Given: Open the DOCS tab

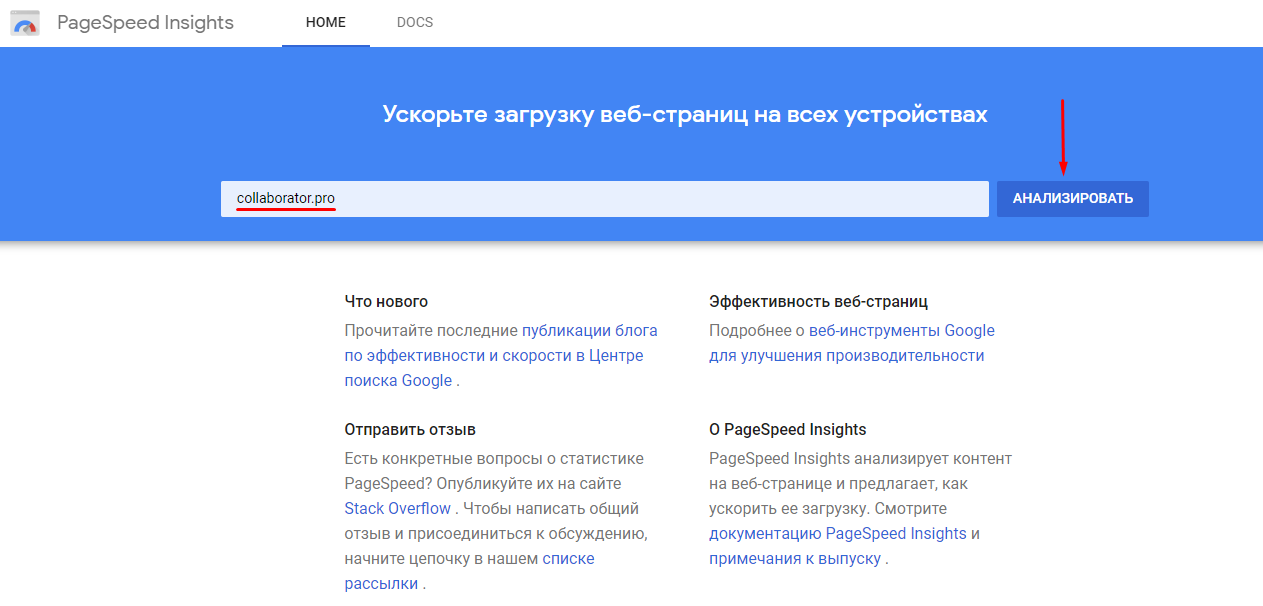Looking at the screenshot, I should (x=415, y=23).
